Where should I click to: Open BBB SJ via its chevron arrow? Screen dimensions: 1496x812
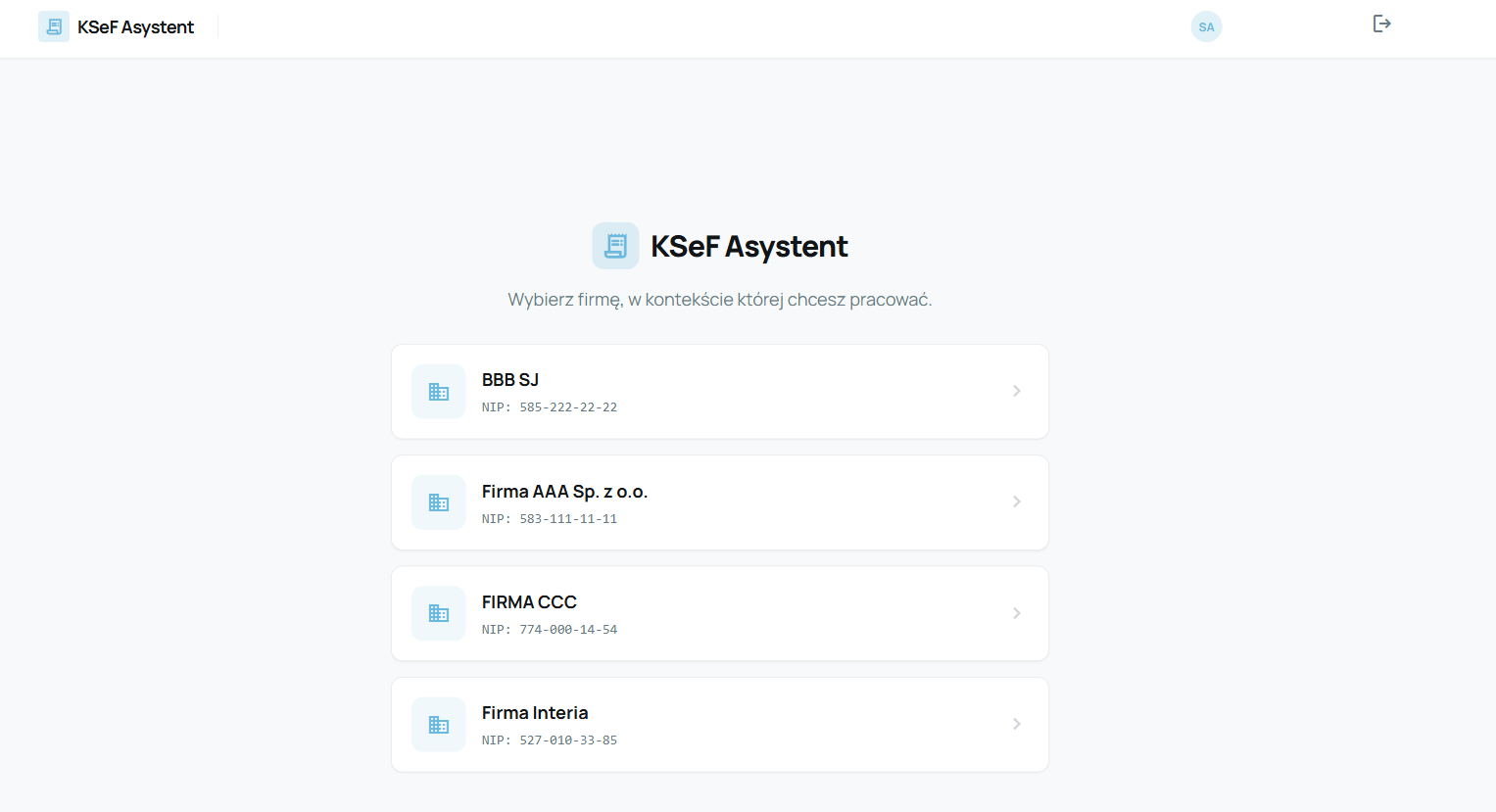pos(1017,391)
